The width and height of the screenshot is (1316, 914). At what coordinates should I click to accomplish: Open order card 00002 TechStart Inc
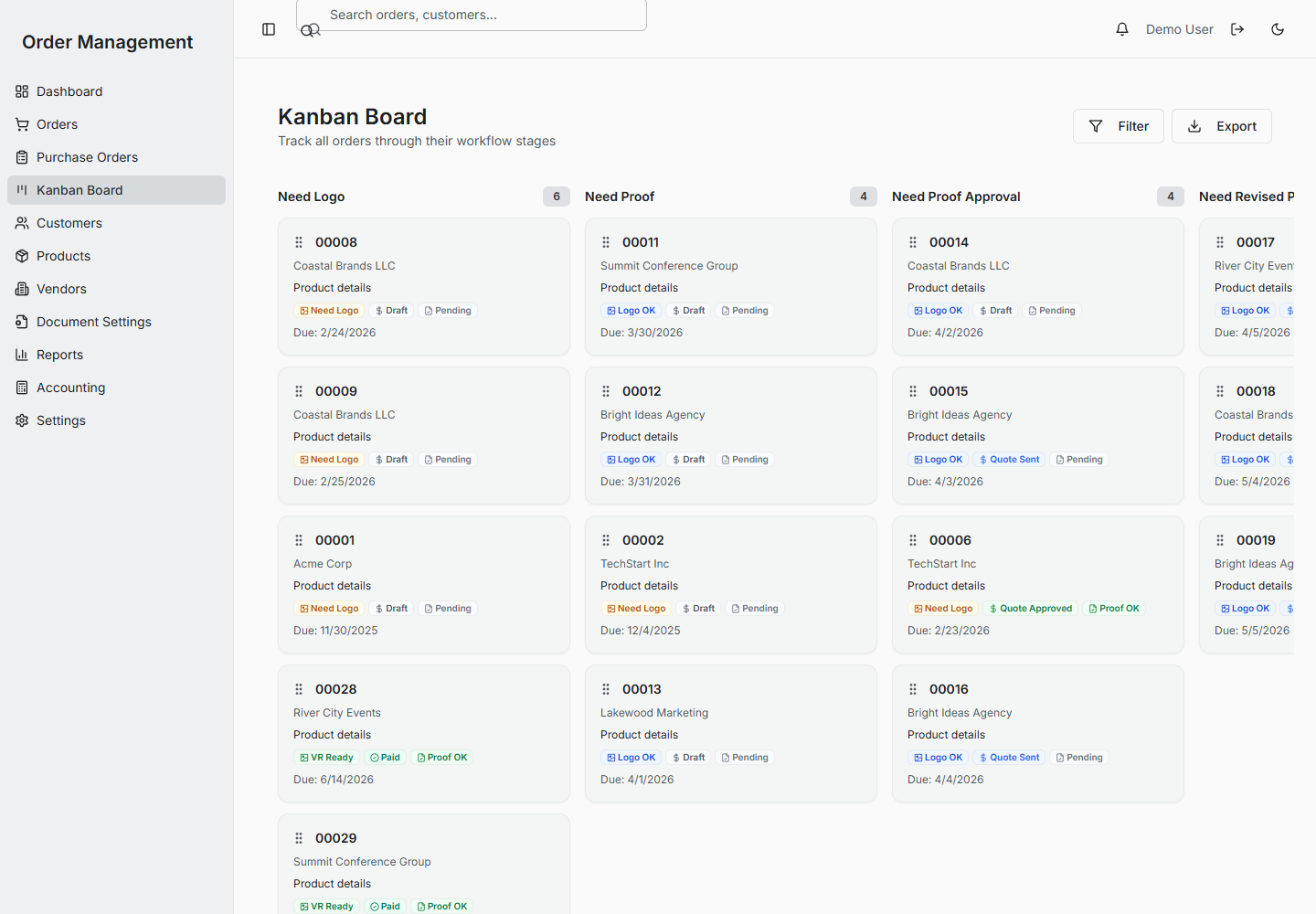point(731,585)
